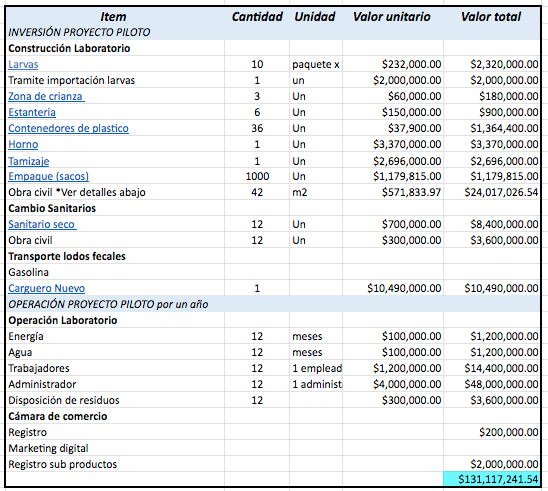Select the Valor unitario header cell
Image resolution: width=548 pixels, height=491 pixels.
coord(393,16)
